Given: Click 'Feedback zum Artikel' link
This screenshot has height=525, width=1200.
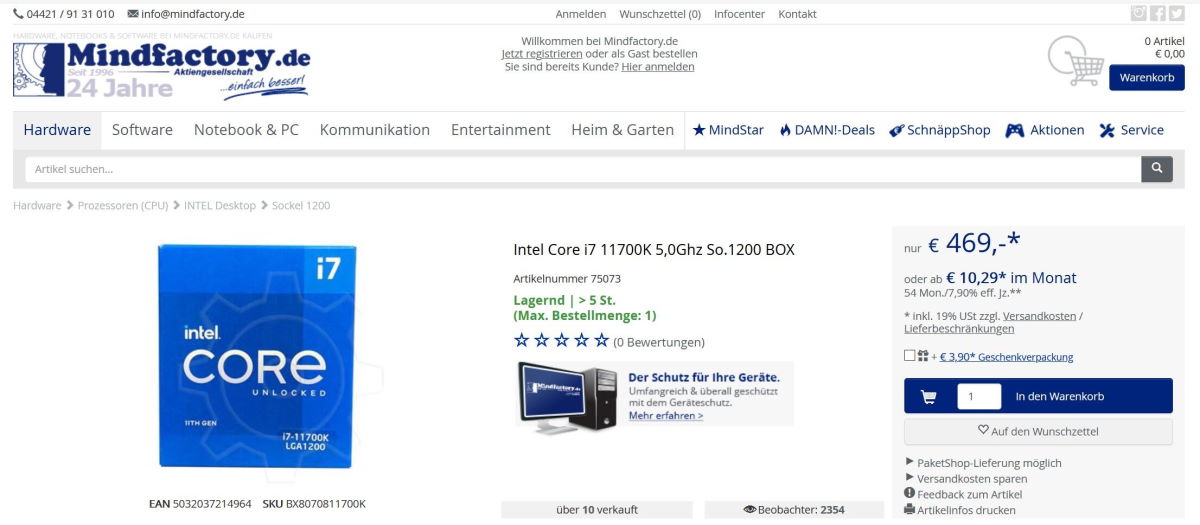Looking at the screenshot, I should tap(969, 494).
